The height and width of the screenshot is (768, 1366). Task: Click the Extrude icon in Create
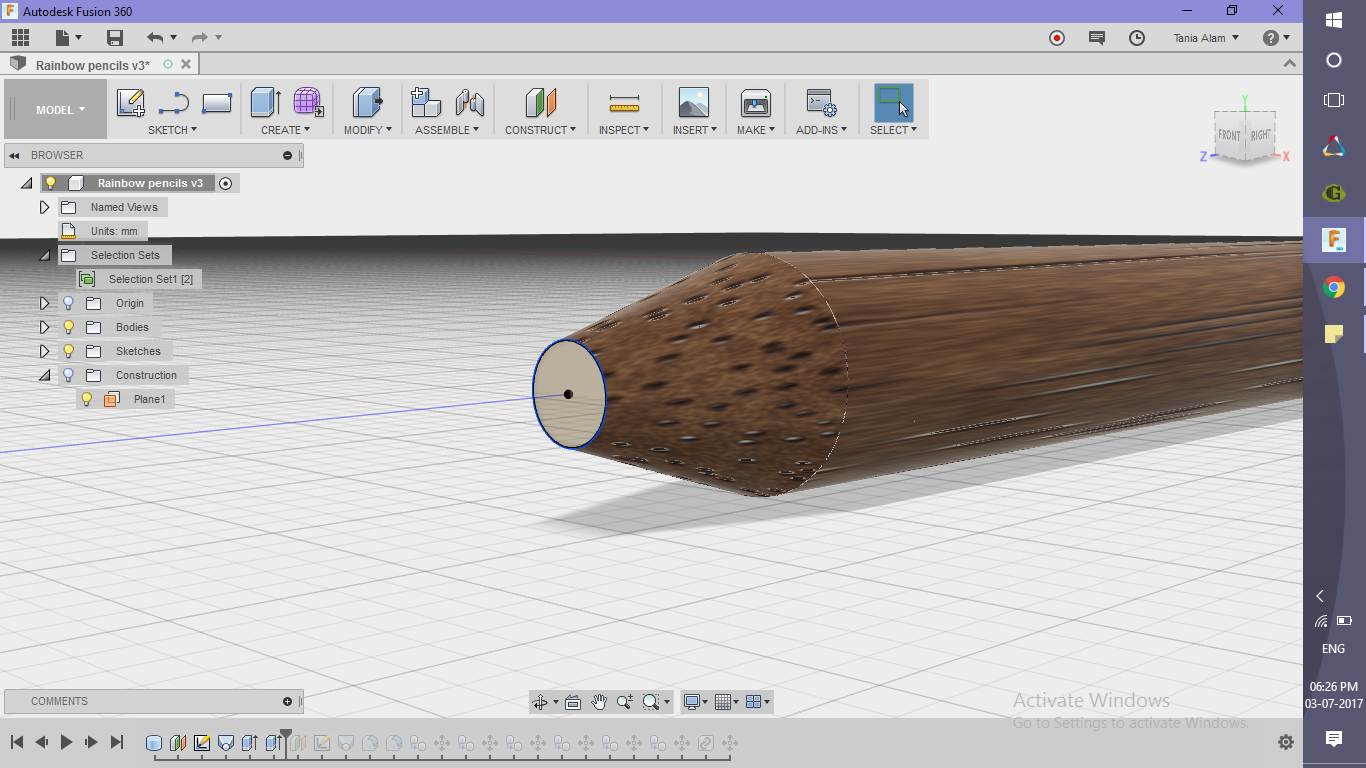(x=265, y=103)
